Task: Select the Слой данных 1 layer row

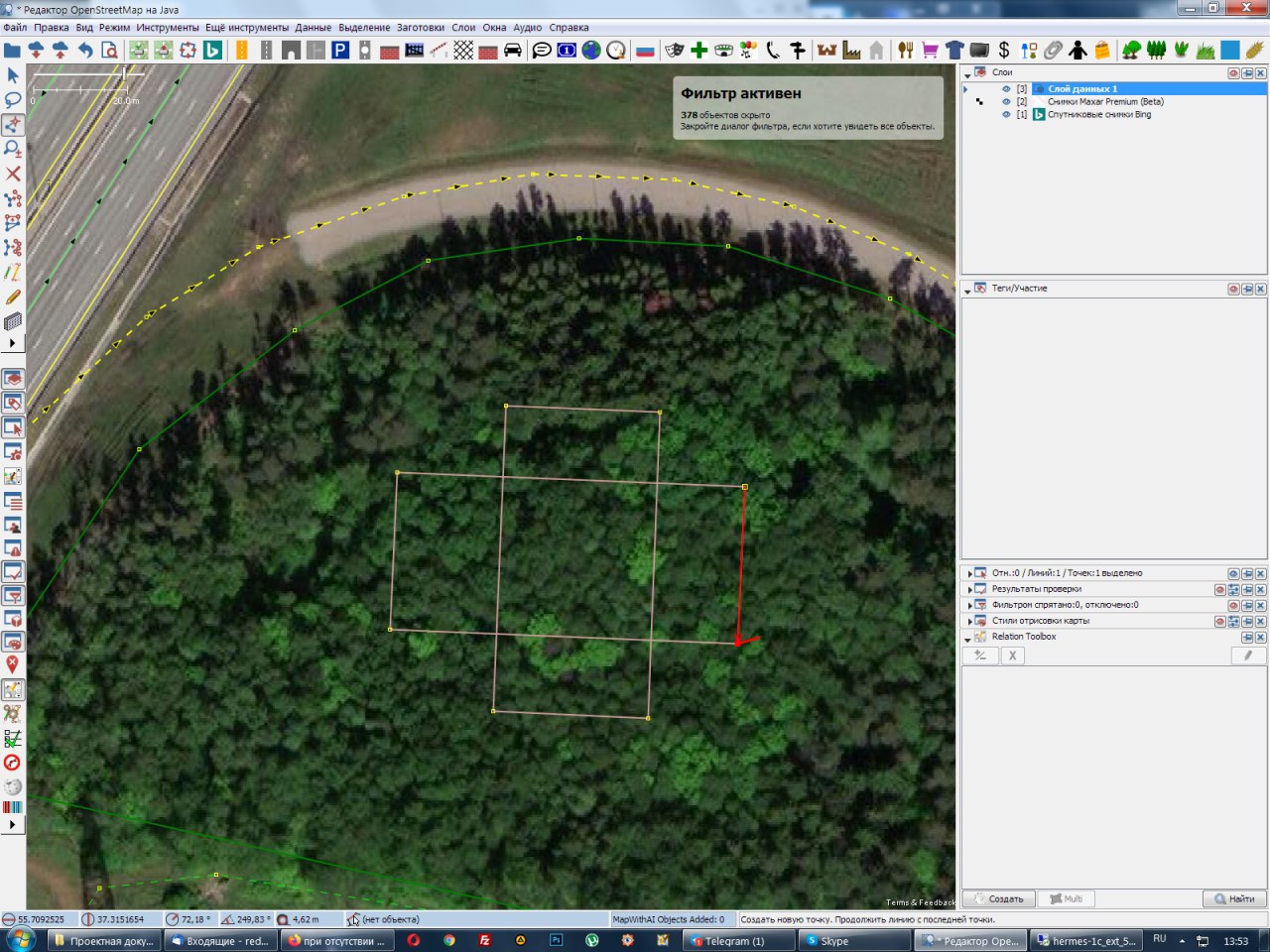Action: 1113,89
